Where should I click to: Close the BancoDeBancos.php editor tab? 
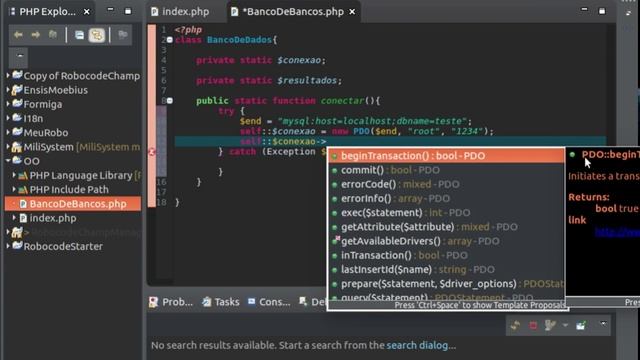pyautogui.click(x=352, y=12)
